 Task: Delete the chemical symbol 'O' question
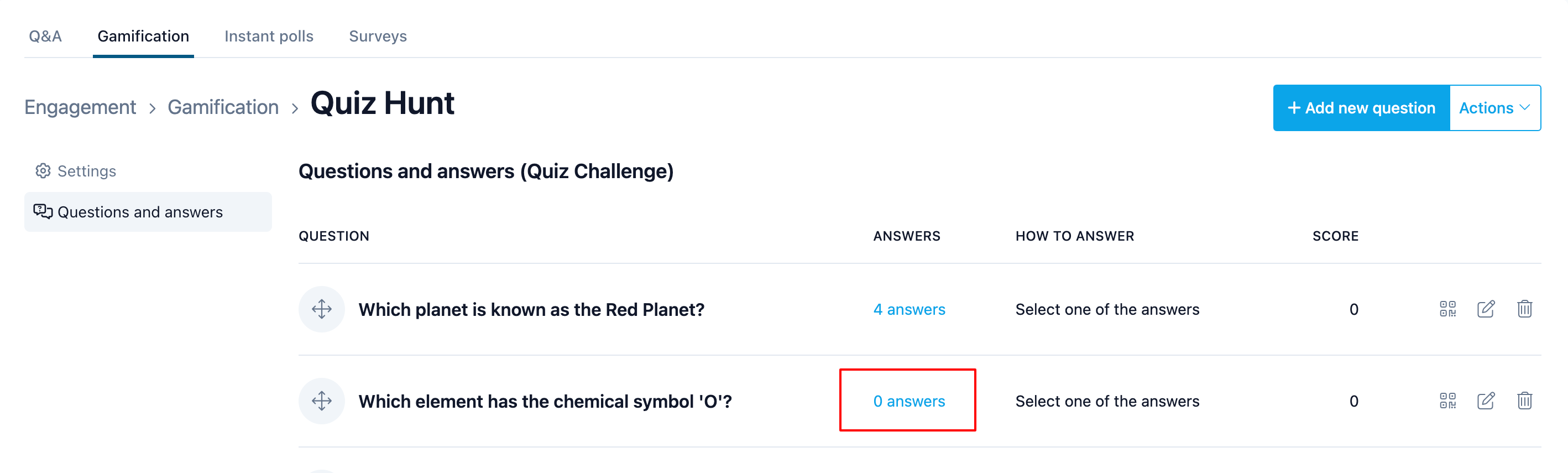pos(1524,401)
